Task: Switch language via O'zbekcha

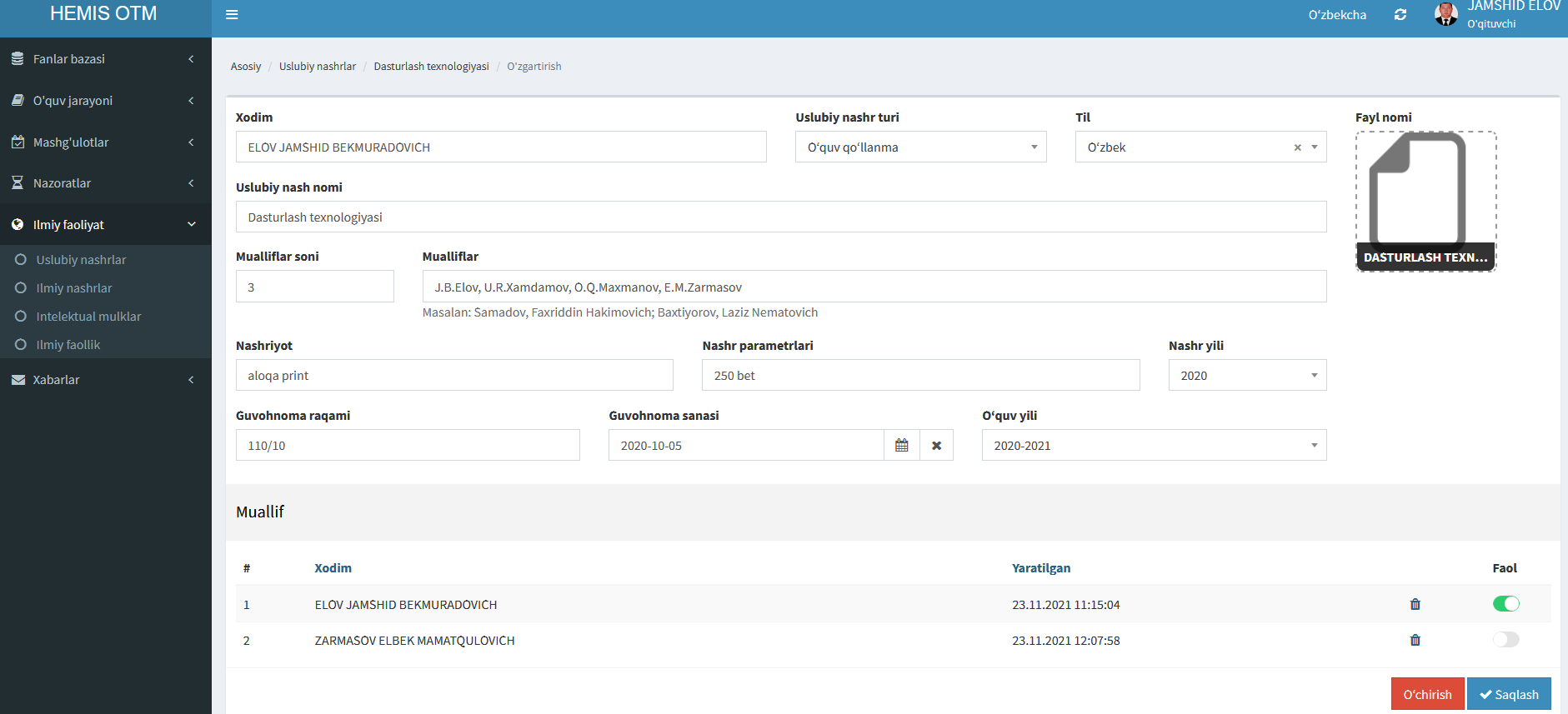Action: (1337, 15)
